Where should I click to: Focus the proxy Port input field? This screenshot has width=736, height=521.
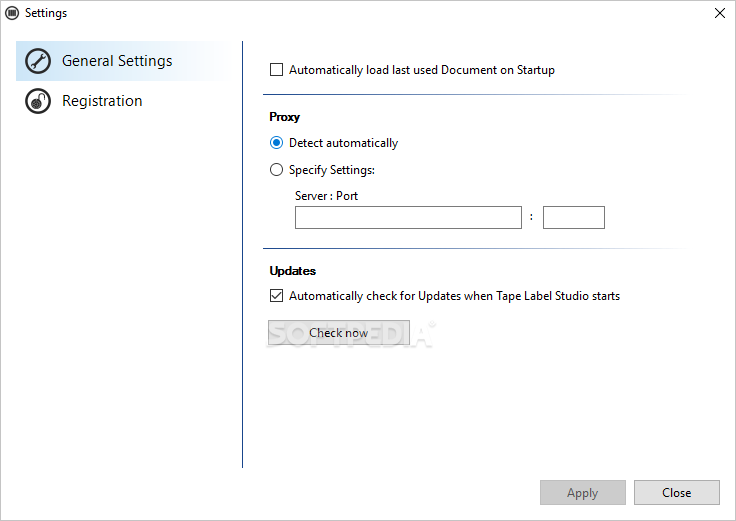coord(574,217)
